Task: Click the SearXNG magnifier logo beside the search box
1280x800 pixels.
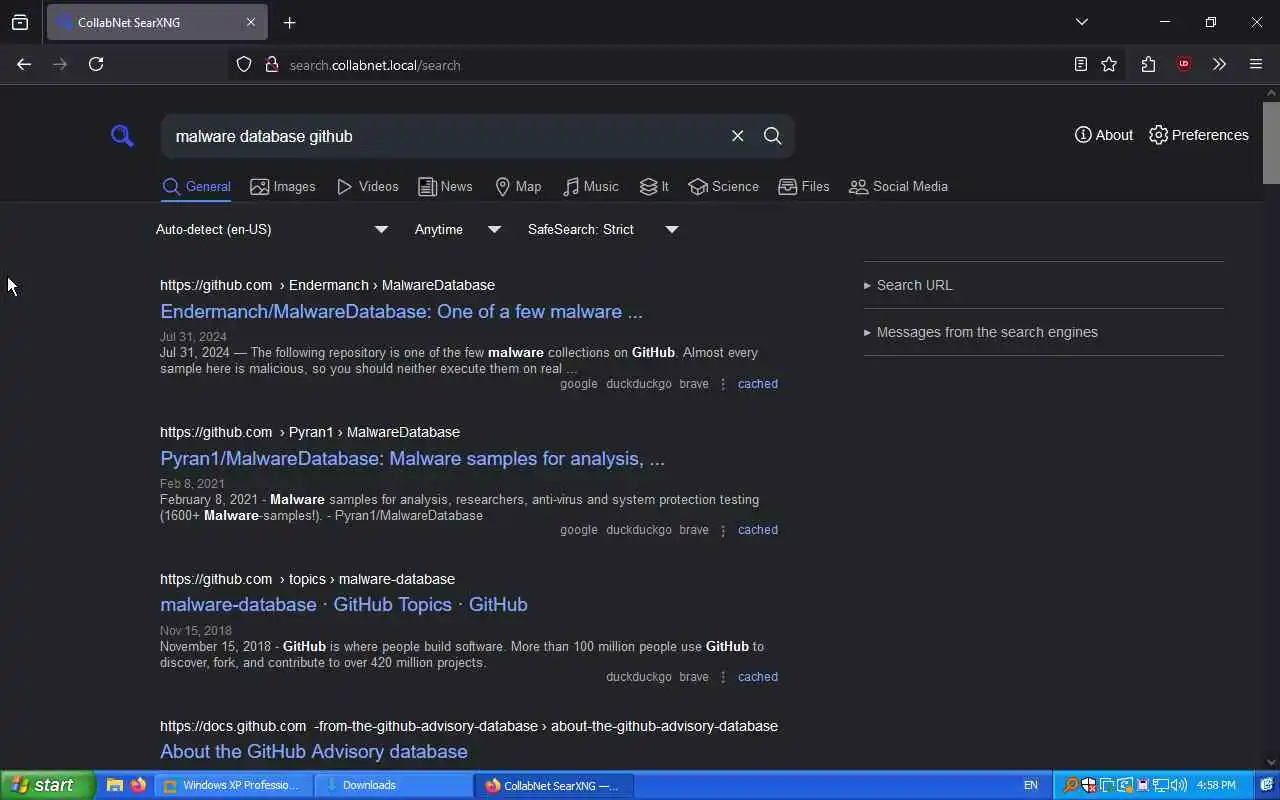Action: (122, 136)
